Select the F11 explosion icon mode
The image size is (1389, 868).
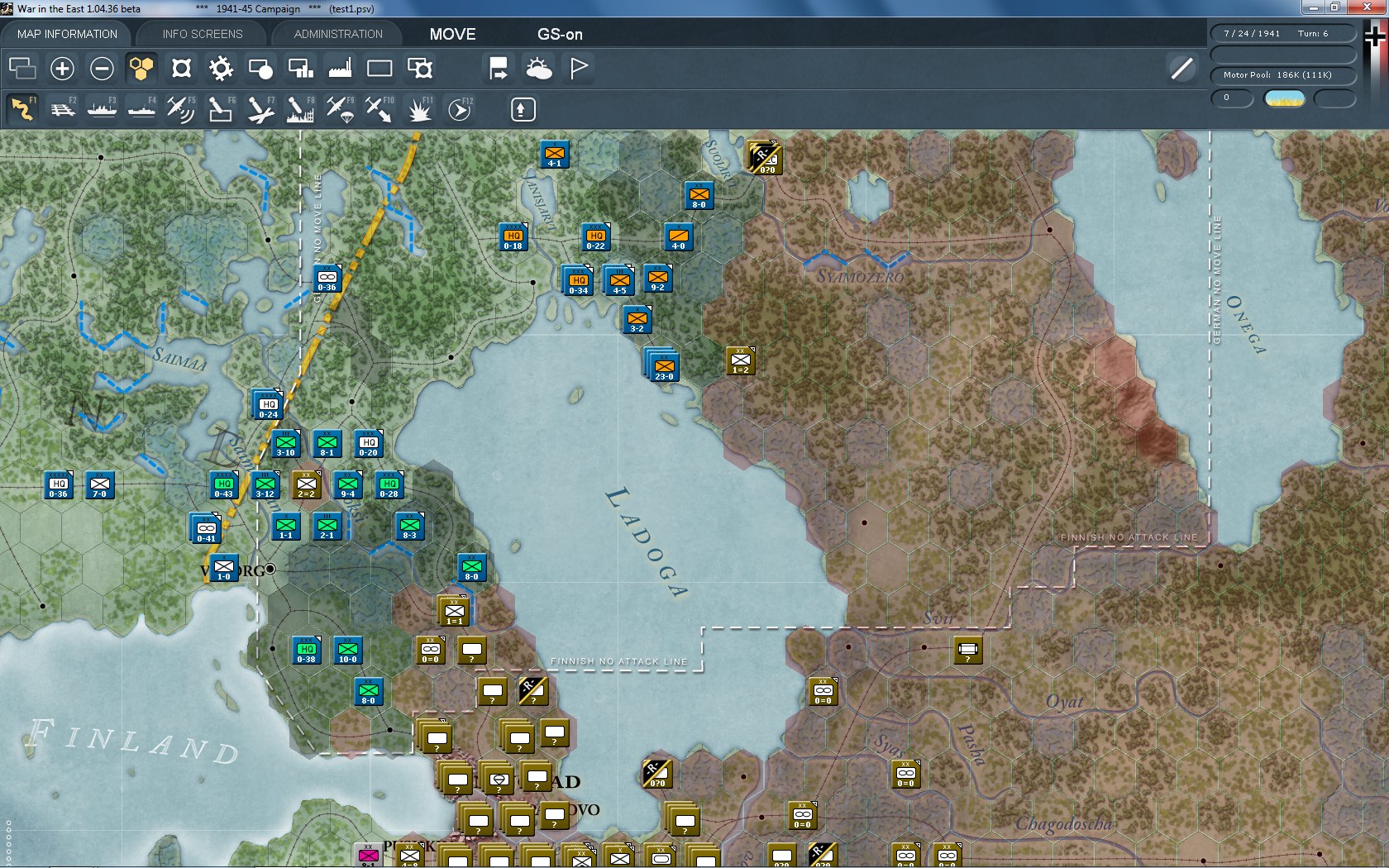[x=420, y=109]
